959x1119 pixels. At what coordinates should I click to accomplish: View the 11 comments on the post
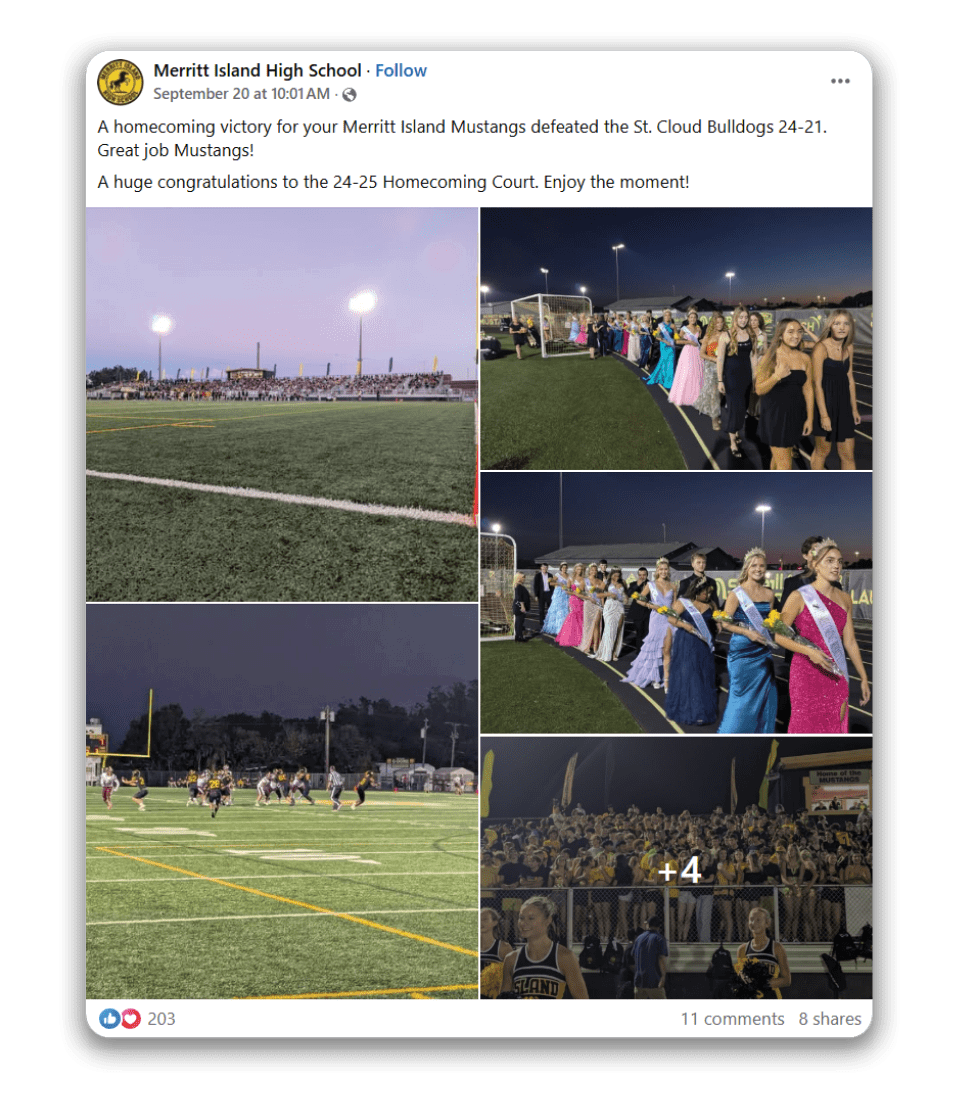click(x=732, y=1019)
